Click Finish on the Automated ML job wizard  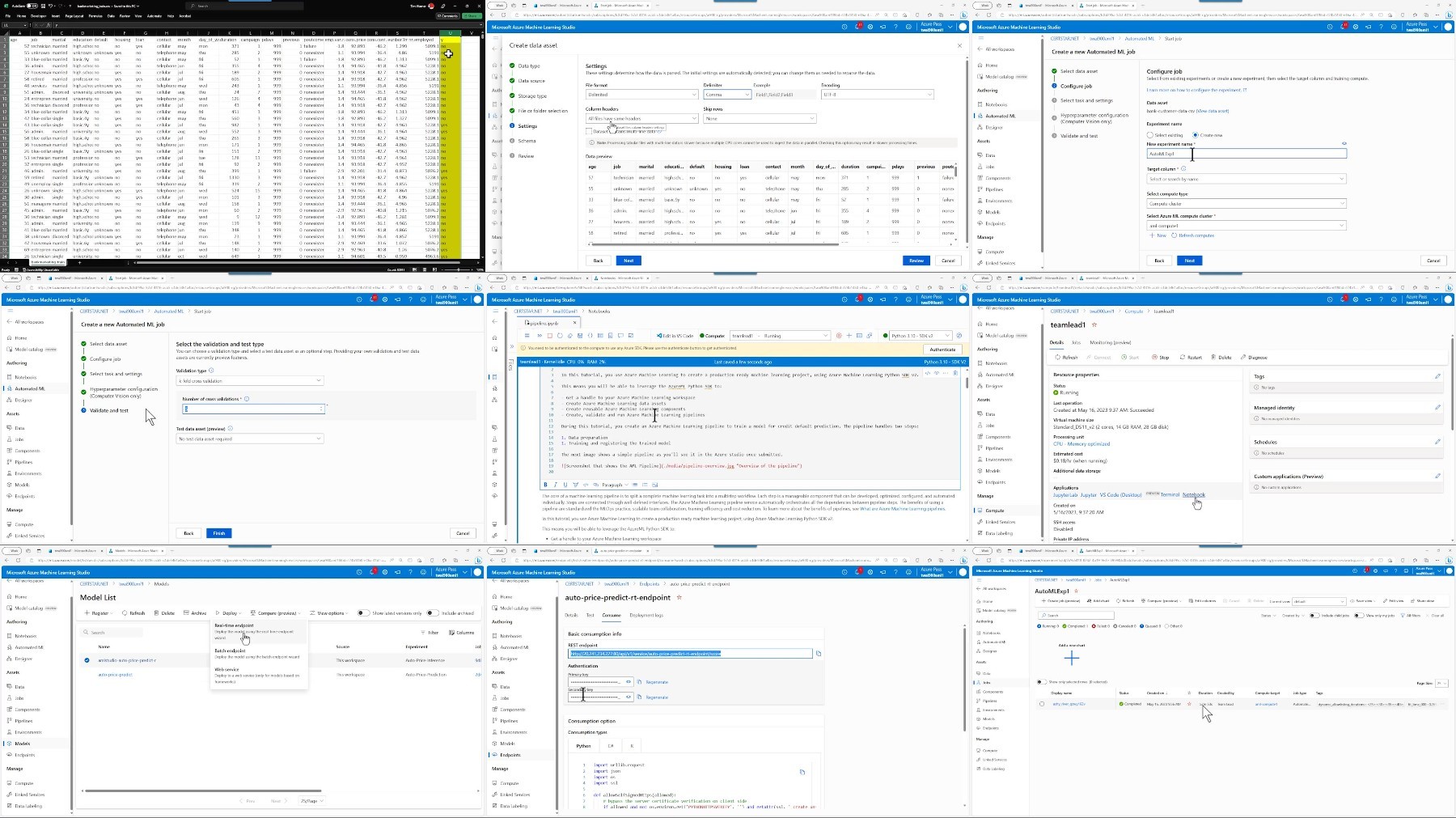pos(218,533)
